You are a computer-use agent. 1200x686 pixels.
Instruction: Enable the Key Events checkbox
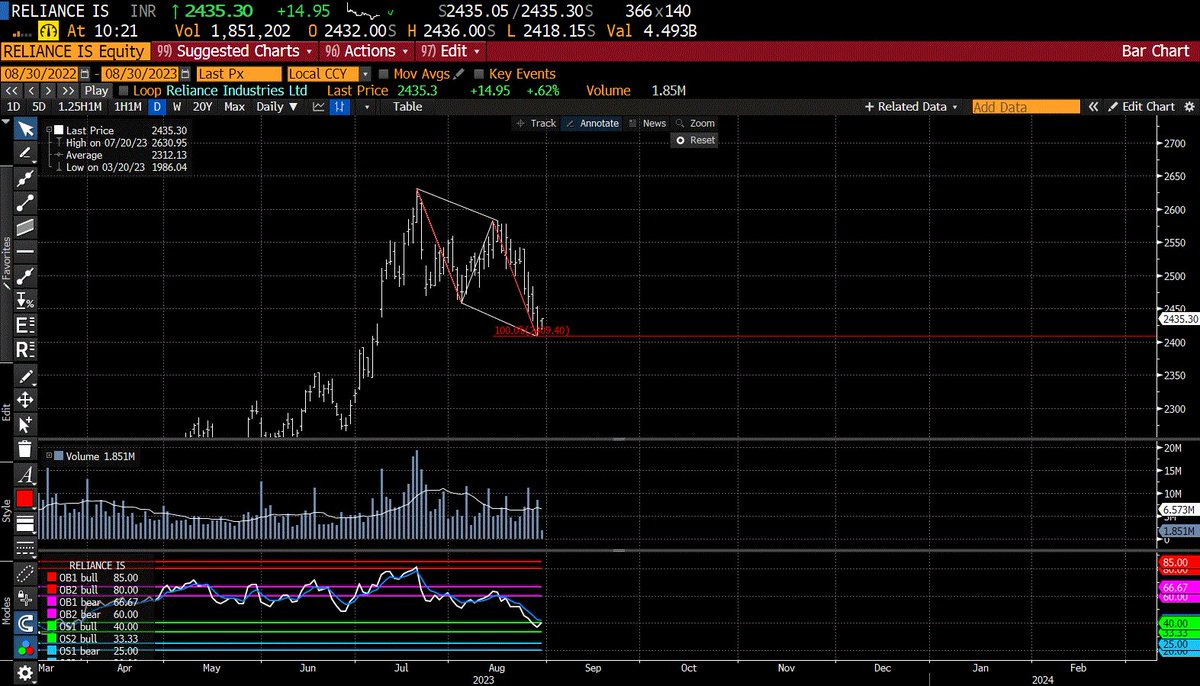[479, 74]
